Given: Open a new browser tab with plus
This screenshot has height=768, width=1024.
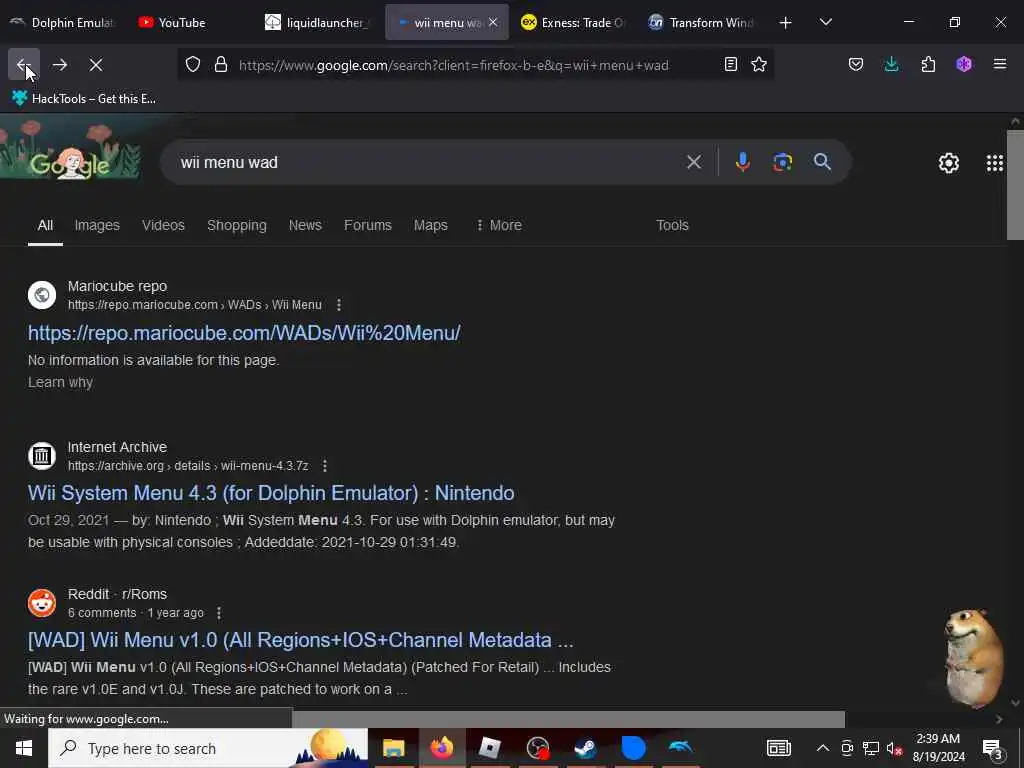Looking at the screenshot, I should tap(786, 23).
